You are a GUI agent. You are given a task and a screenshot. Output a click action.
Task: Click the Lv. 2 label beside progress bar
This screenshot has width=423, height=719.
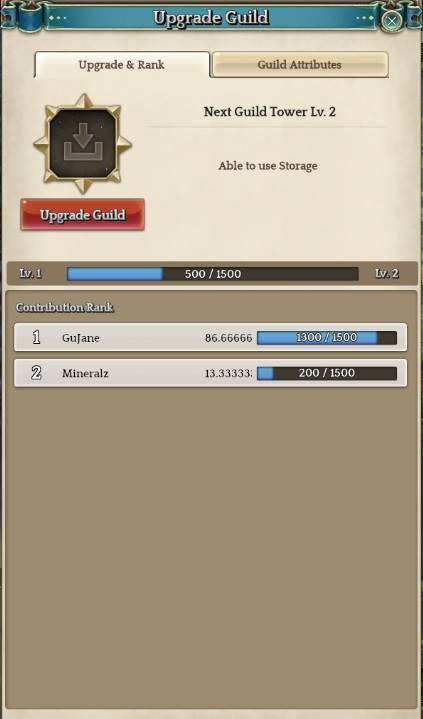pos(387,274)
